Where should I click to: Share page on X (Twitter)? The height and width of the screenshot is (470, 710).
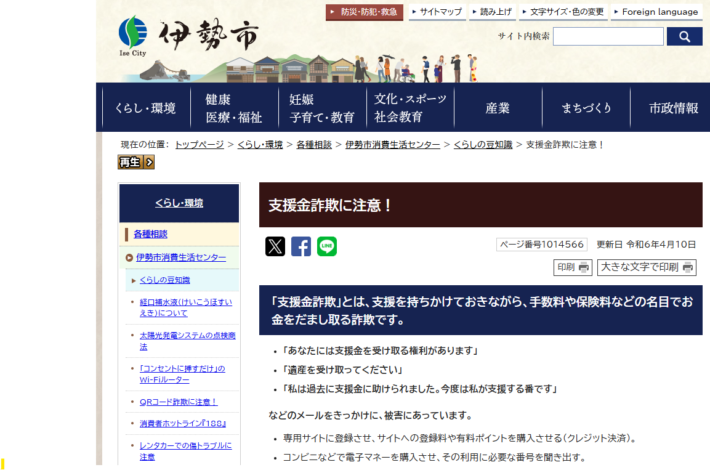point(275,246)
